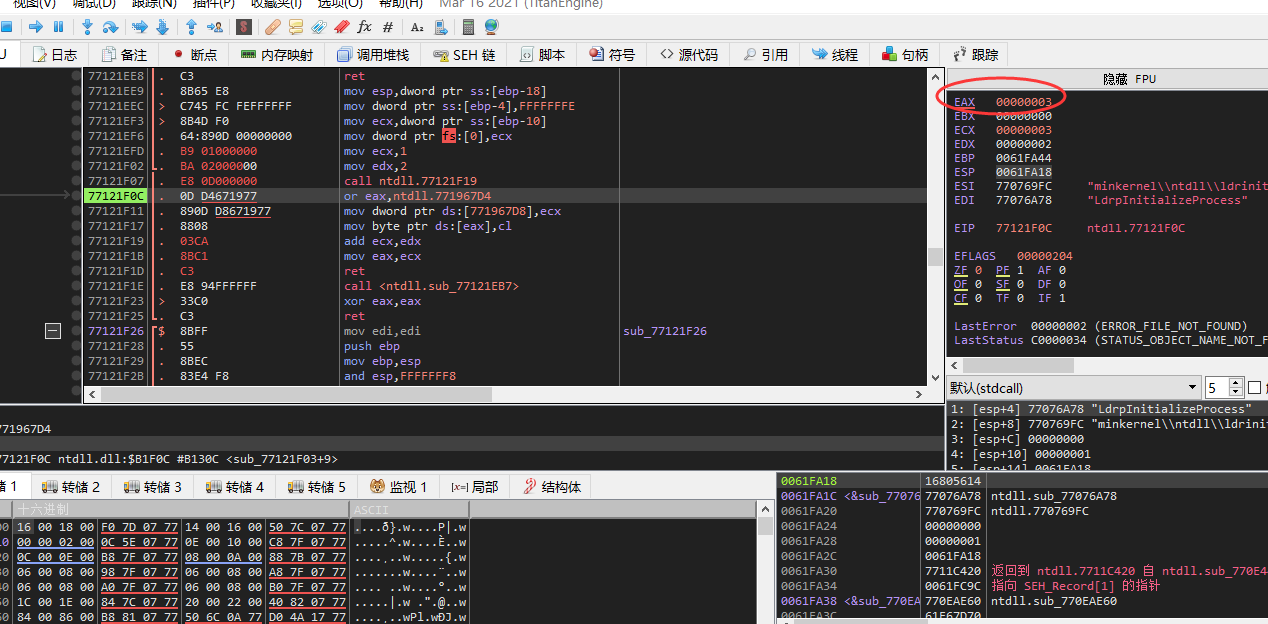This screenshot has height=624, width=1268.
Task: Switch to the 转储 3 dump tab
Action: tap(153, 487)
